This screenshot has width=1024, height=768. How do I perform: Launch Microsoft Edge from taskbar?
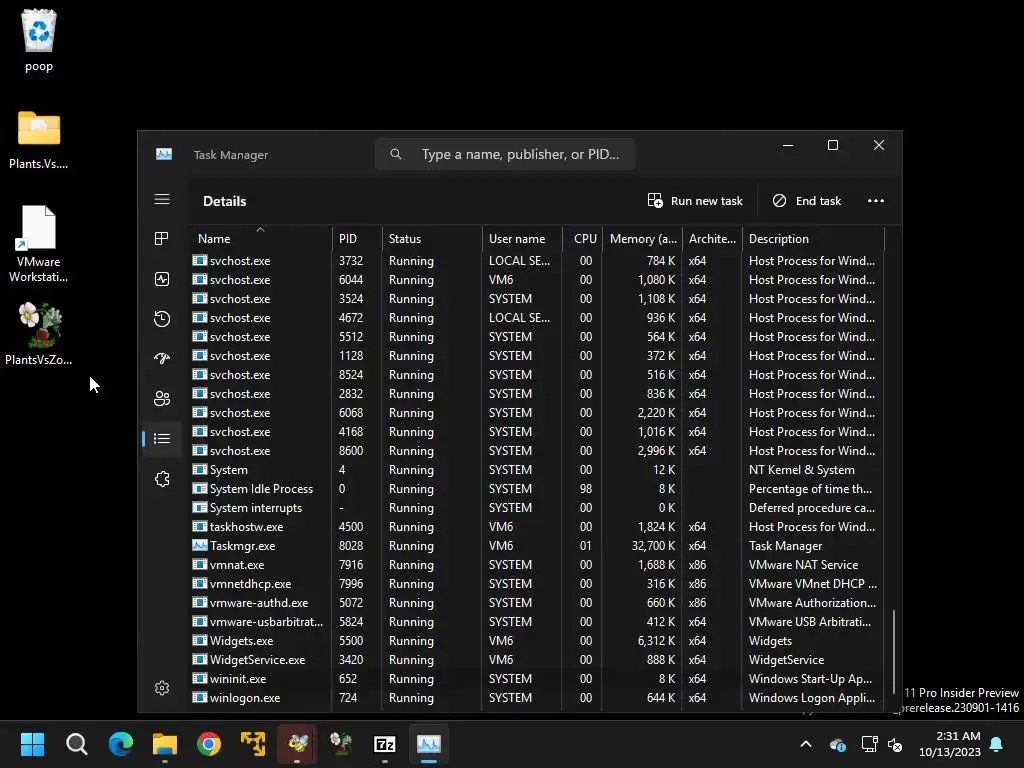[x=121, y=744]
